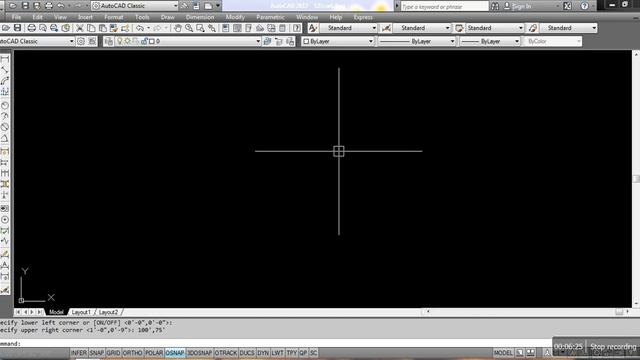640x360 pixels.
Task: Open the Properties palette icon
Action: click(225, 28)
